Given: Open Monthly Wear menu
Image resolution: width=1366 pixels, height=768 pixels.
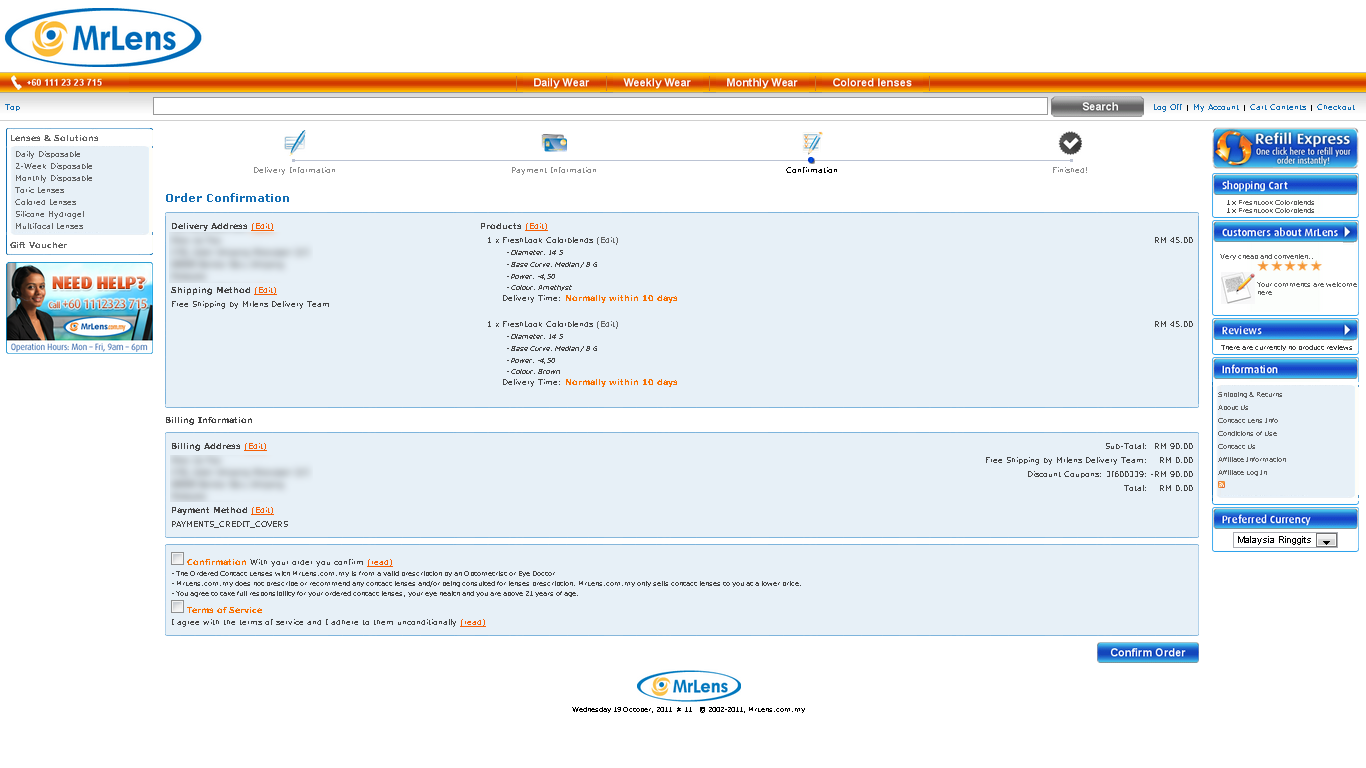Looking at the screenshot, I should pos(762,83).
